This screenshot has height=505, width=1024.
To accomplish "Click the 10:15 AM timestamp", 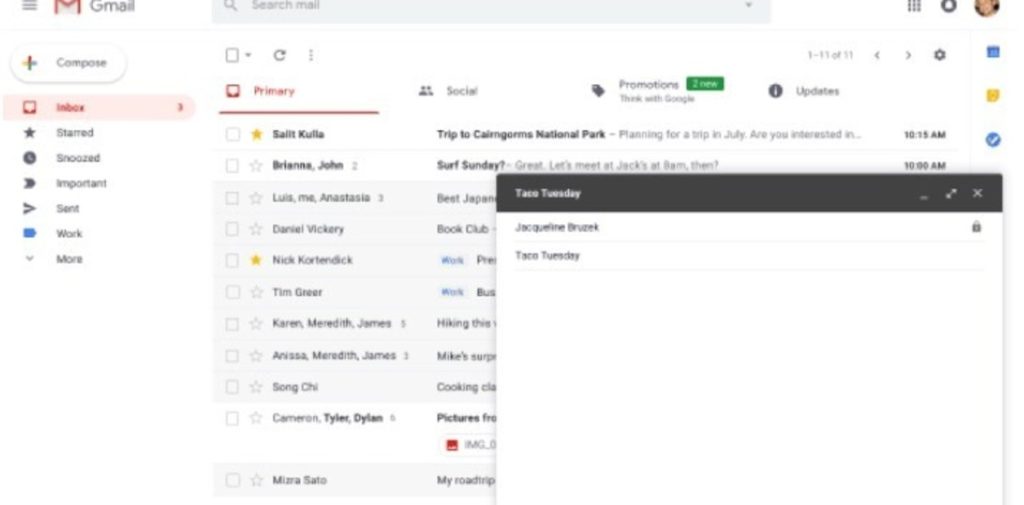I will [924, 135].
